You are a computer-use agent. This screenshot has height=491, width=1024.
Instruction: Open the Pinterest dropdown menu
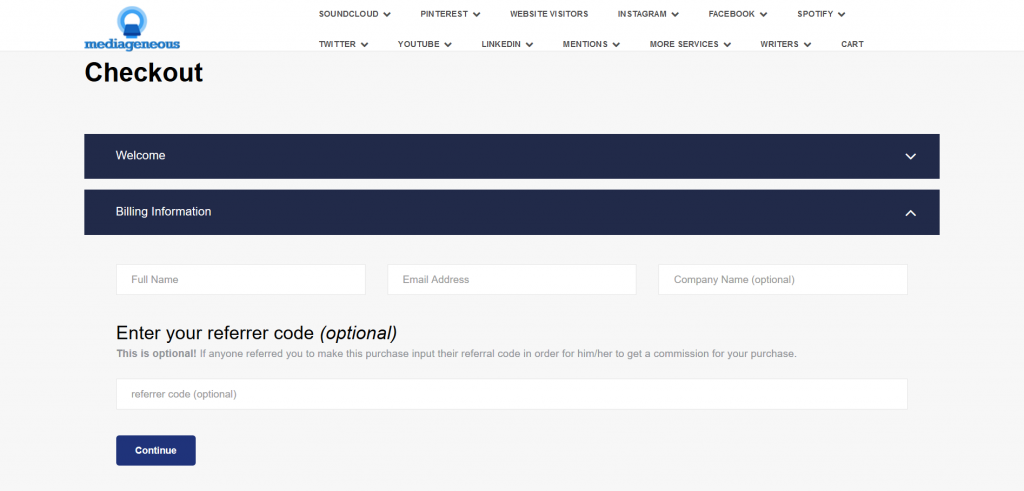[x=450, y=14]
